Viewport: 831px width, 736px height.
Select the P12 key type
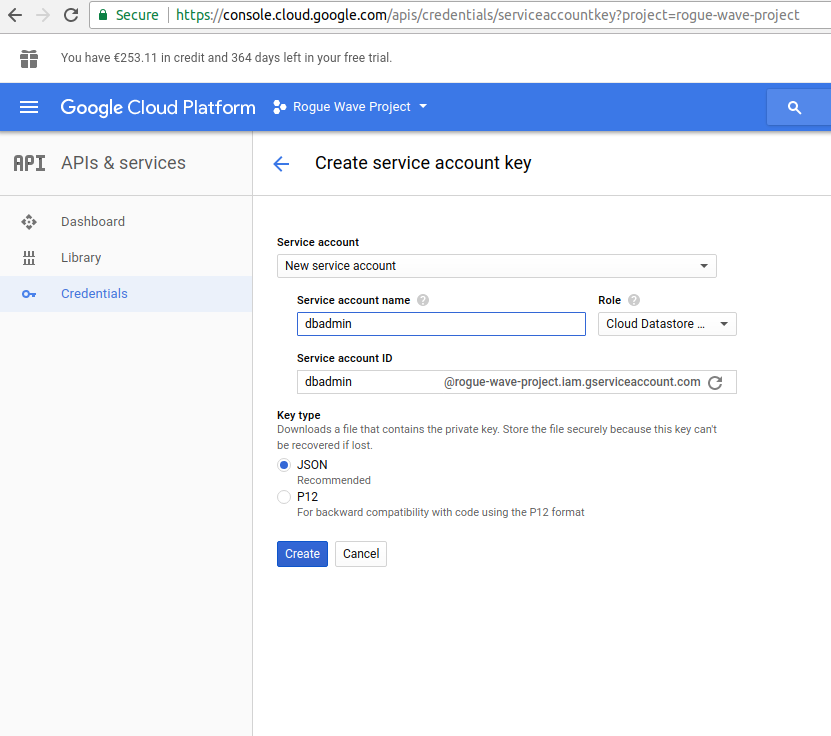tap(284, 497)
